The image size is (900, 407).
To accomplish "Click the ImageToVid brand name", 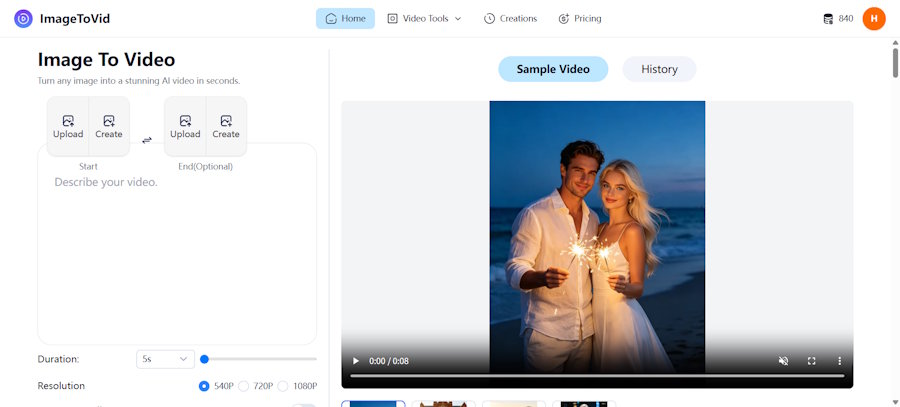I will pyautogui.click(x=75, y=19).
